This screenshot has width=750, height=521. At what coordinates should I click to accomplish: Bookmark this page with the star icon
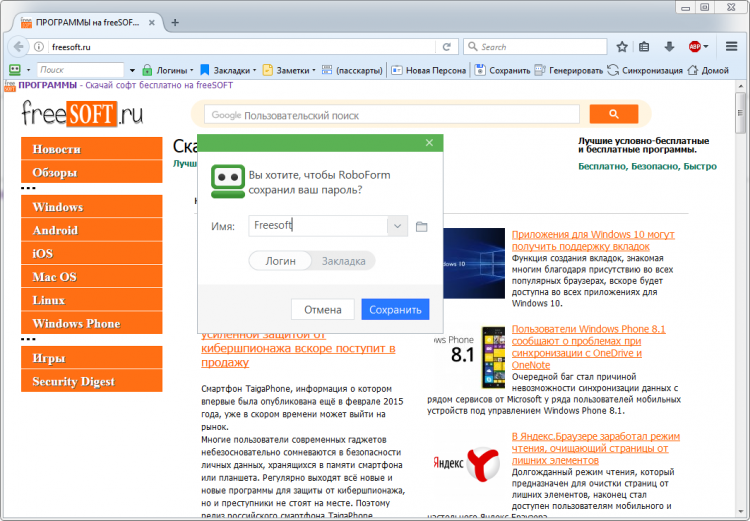pos(622,47)
